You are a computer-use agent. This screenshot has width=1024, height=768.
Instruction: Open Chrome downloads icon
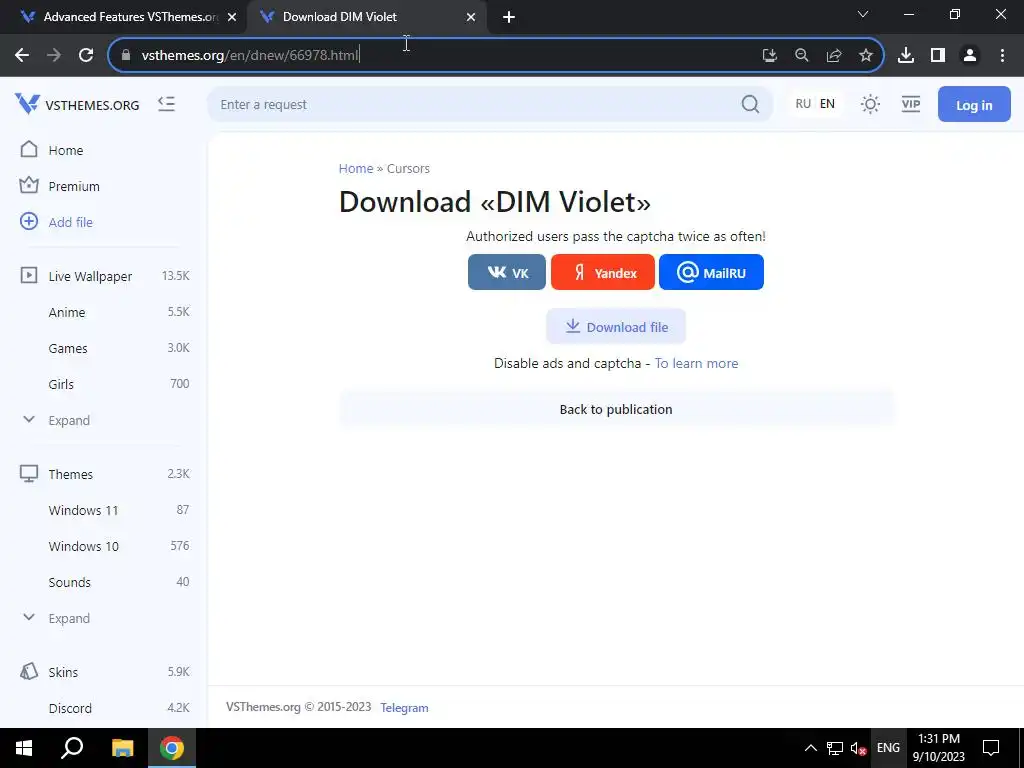[x=905, y=55]
